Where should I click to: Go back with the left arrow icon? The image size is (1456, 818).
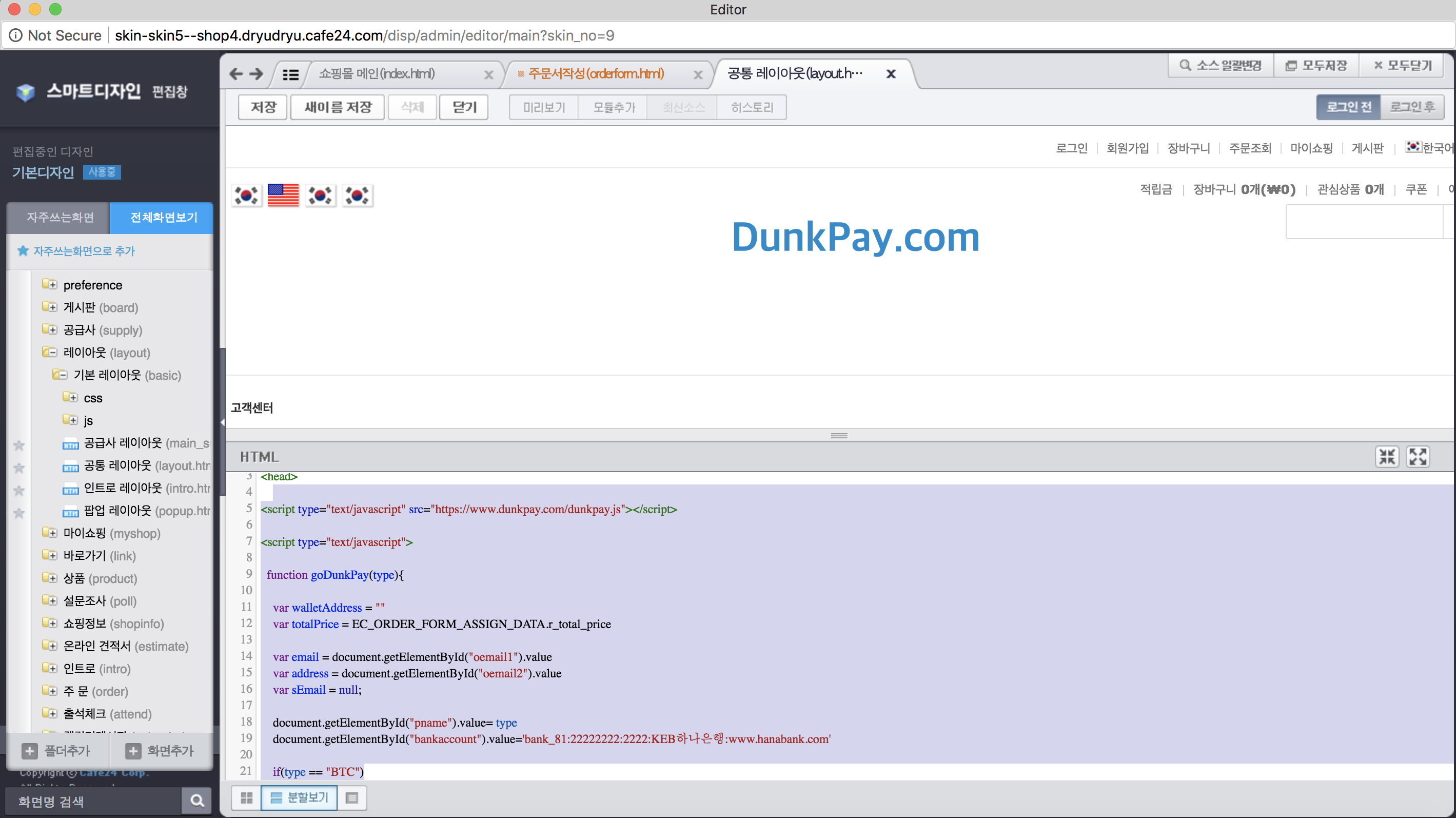point(237,73)
